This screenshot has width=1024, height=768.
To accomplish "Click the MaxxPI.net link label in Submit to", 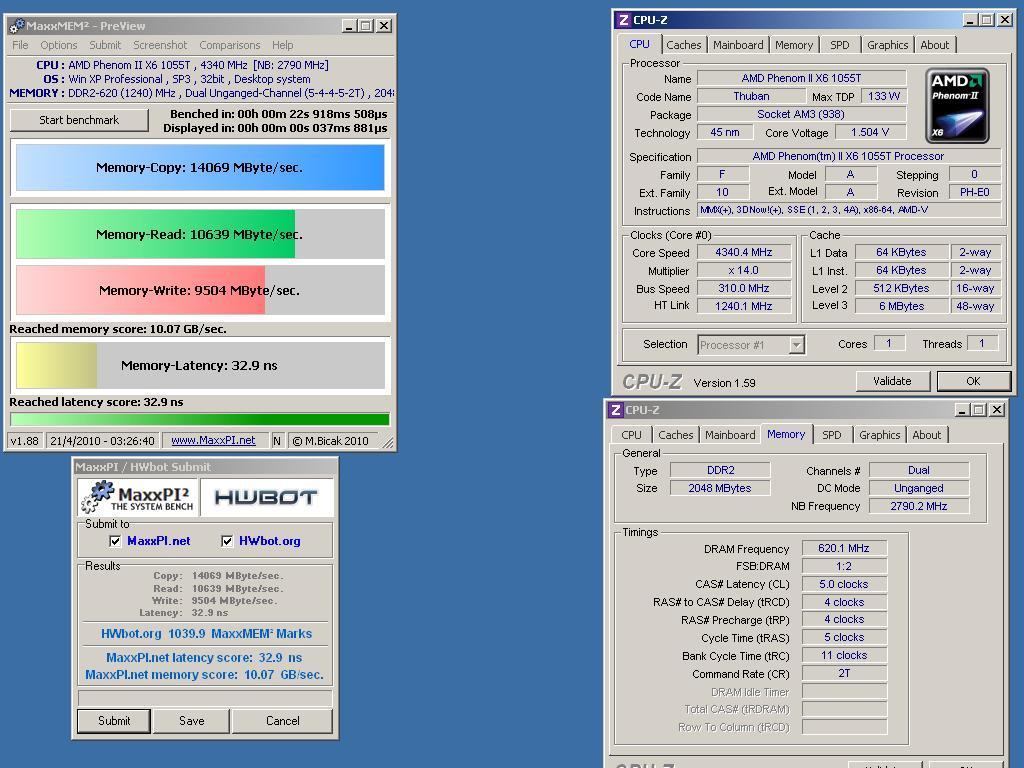I will 159,541.
